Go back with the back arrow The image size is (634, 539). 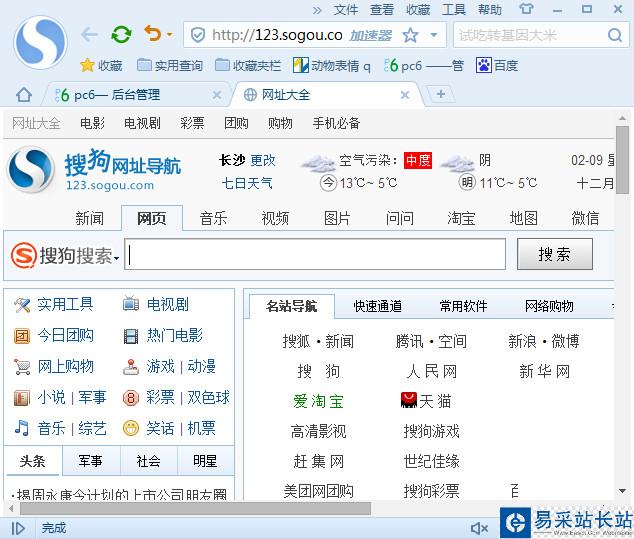pyautogui.click(x=89, y=35)
